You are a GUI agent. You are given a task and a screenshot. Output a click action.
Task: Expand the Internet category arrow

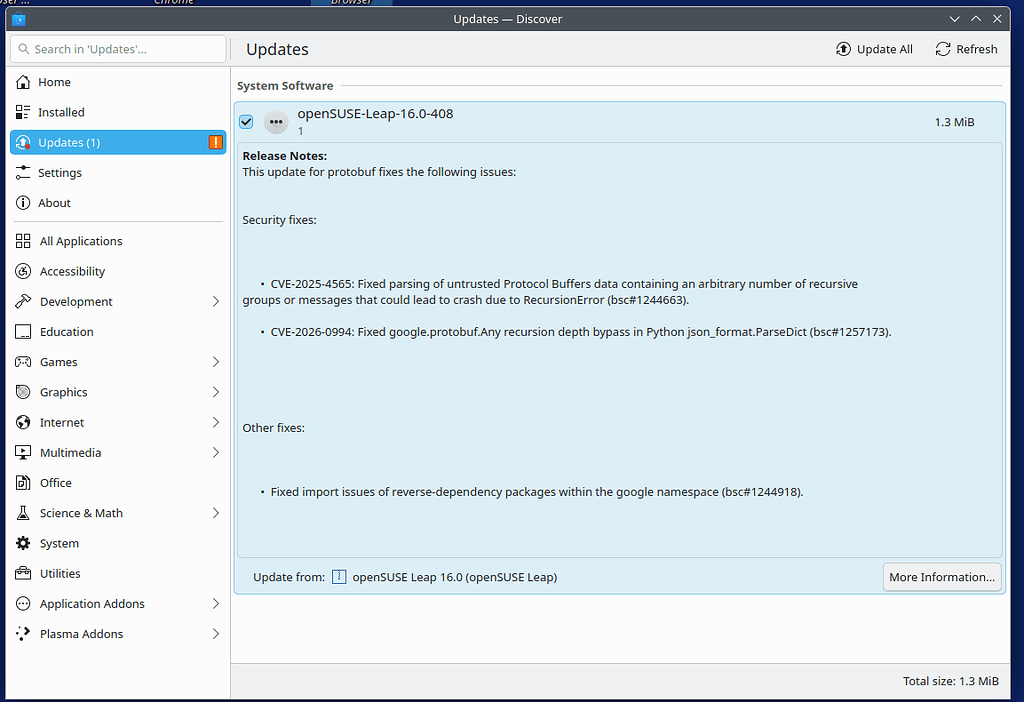(x=216, y=423)
